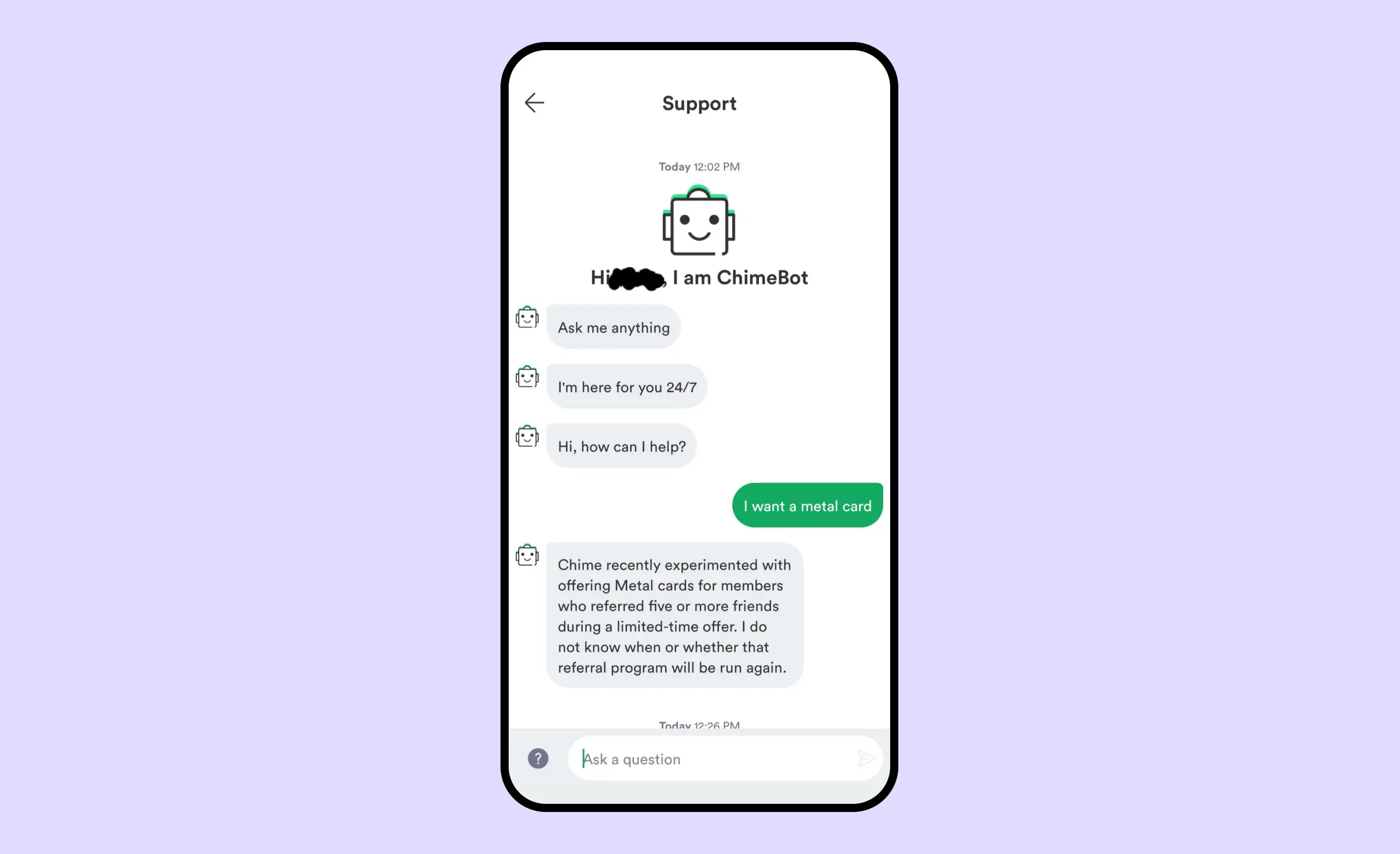This screenshot has height=854, width=1400.
Task: Click the back arrow navigation icon
Action: coord(536,103)
